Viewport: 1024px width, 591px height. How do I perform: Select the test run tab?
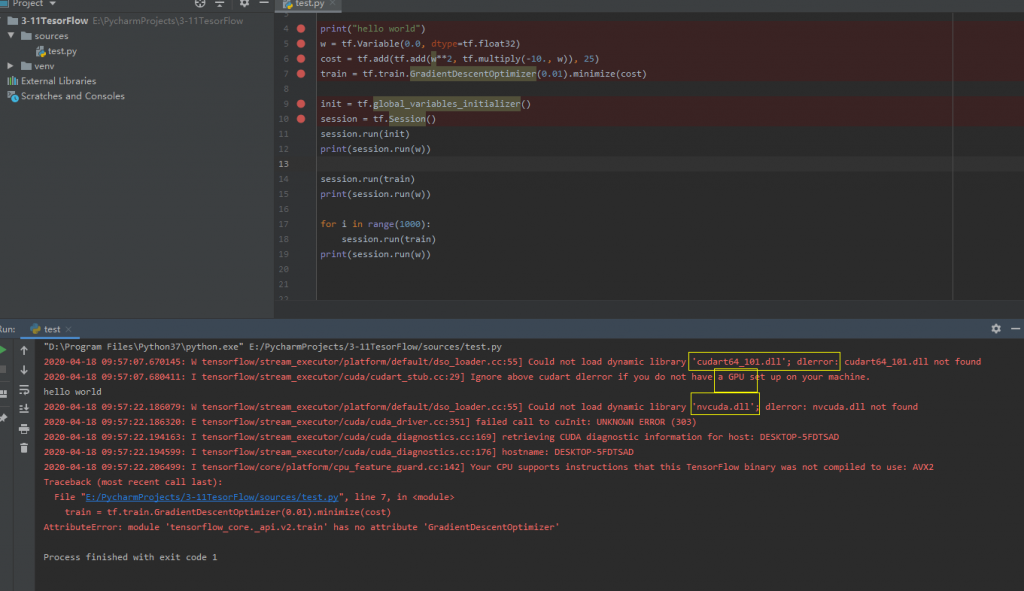(50, 328)
